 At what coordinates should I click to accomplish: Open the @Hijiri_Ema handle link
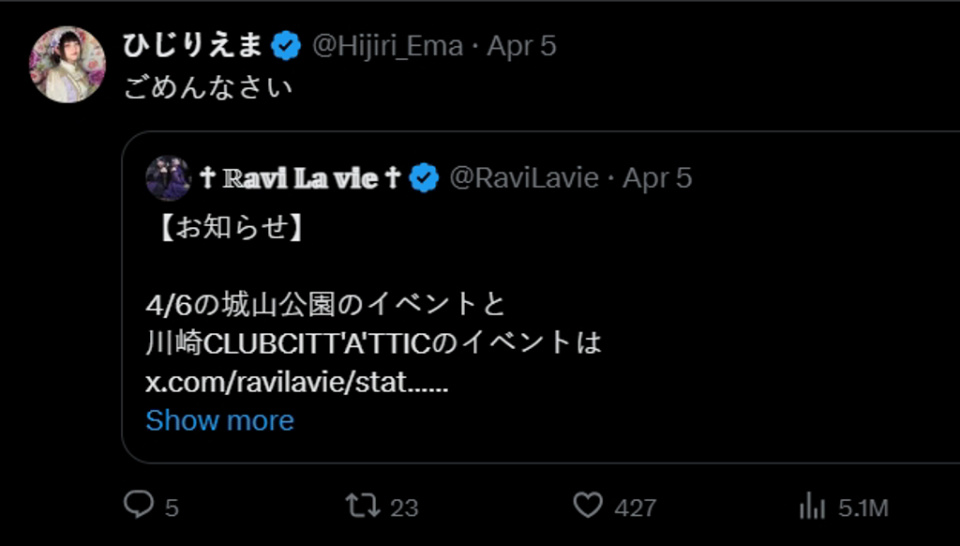(386, 46)
